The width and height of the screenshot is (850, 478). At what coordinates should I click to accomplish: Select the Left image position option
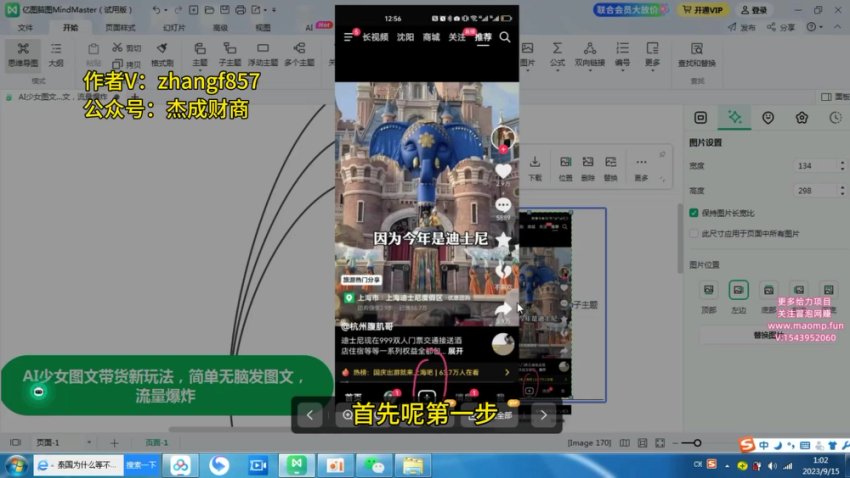[x=738, y=290]
